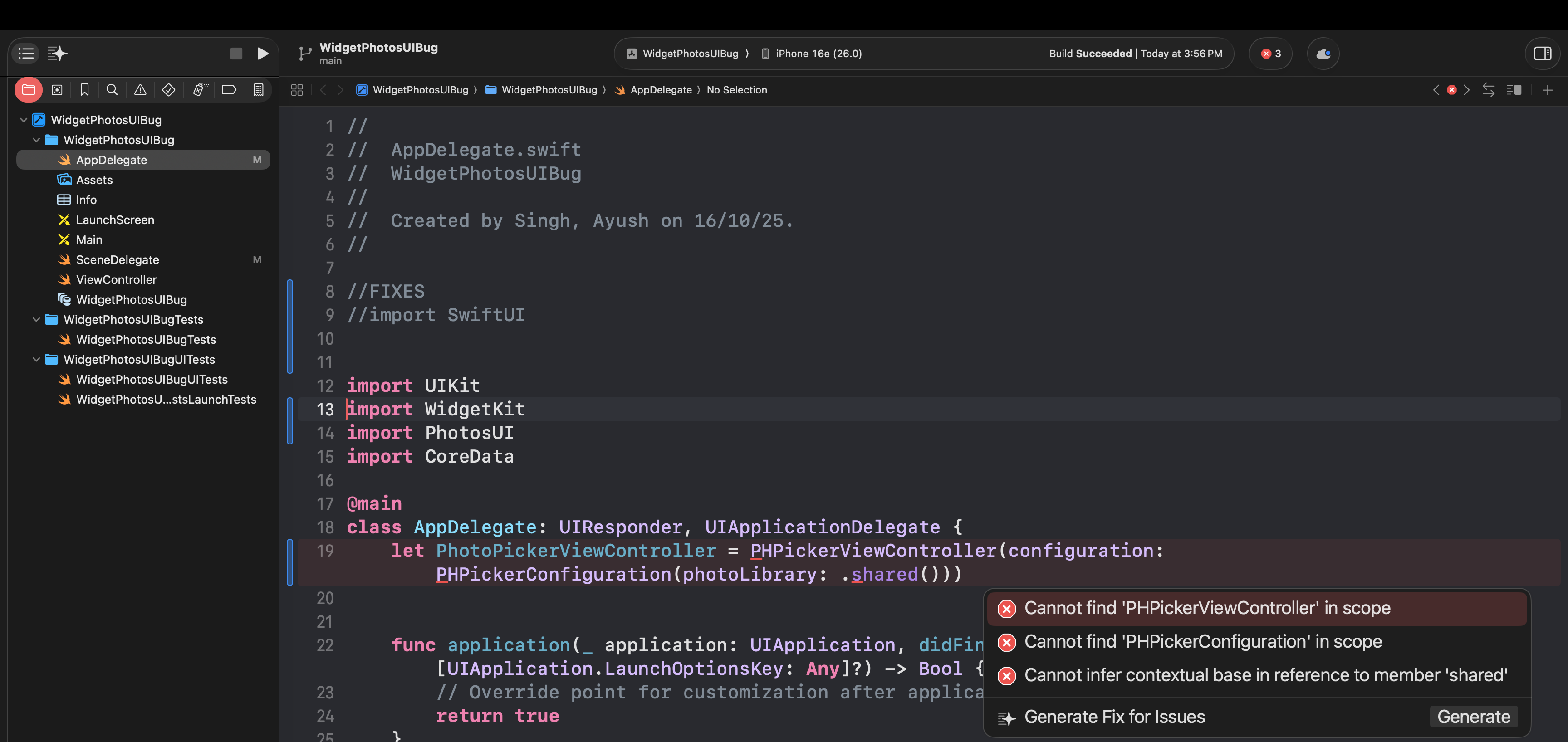Viewport: 1568px width, 742px height.
Task: Open the Find navigator magnifier icon
Action: (x=112, y=90)
